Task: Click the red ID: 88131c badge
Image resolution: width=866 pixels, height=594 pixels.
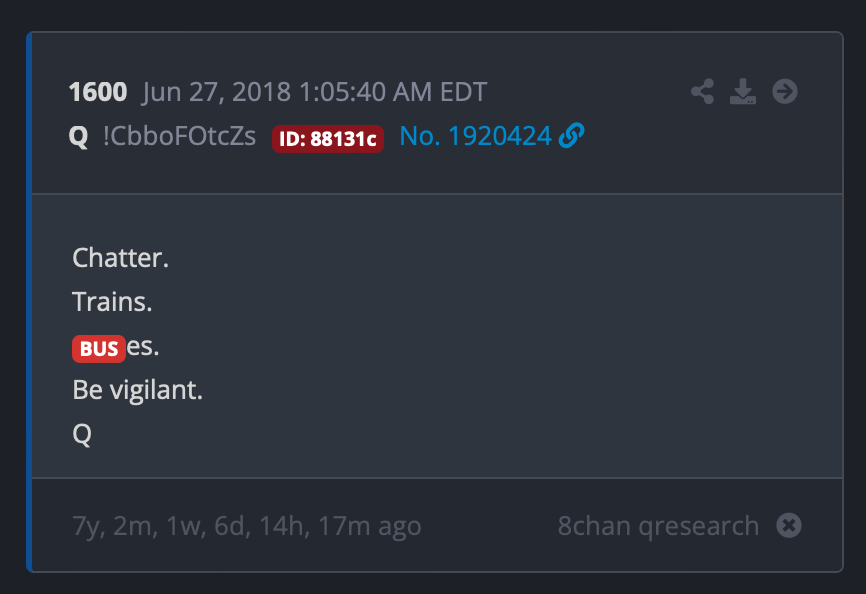Action: tap(327, 138)
